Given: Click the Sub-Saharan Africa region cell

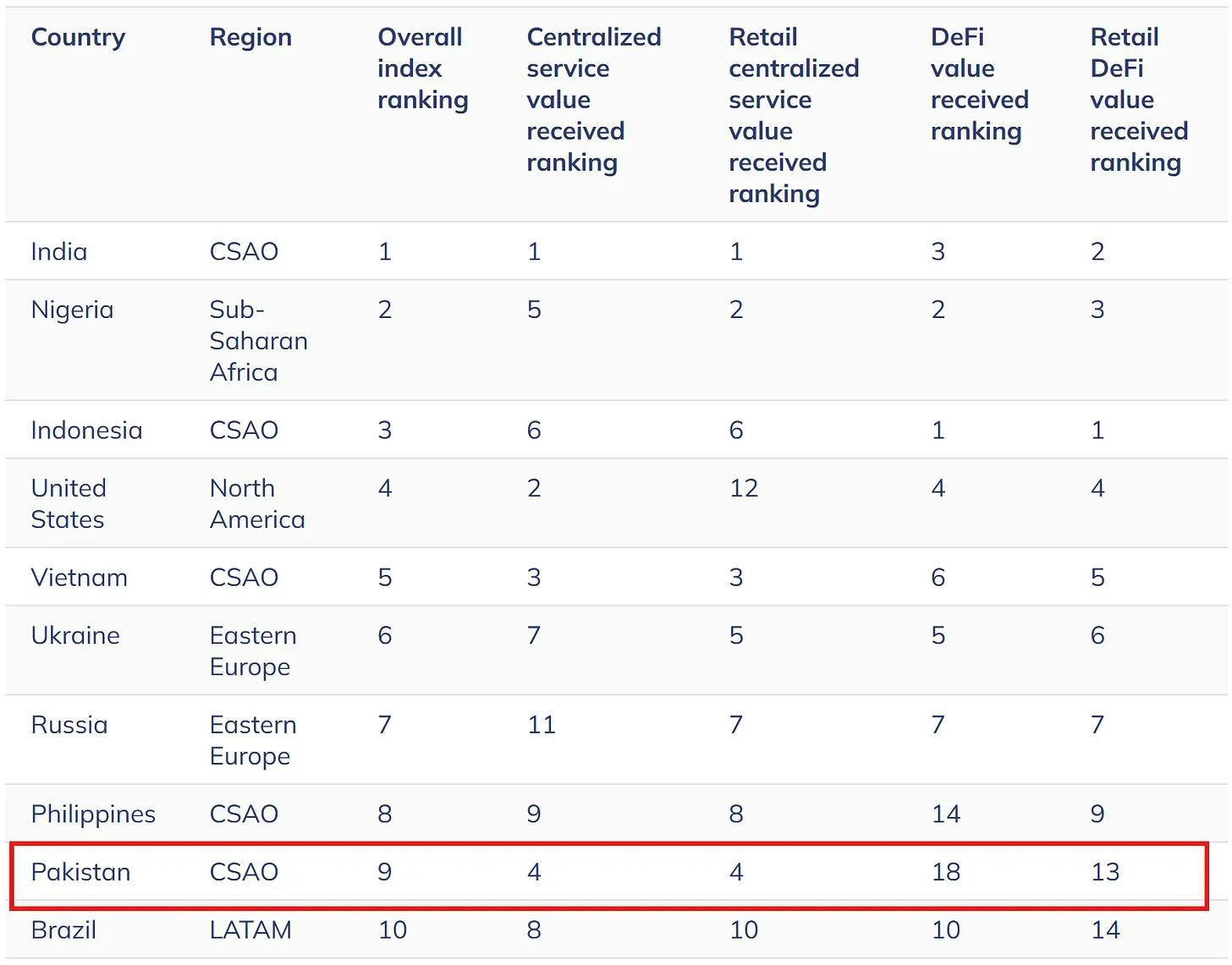Looking at the screenshot, I should (258, 341).
